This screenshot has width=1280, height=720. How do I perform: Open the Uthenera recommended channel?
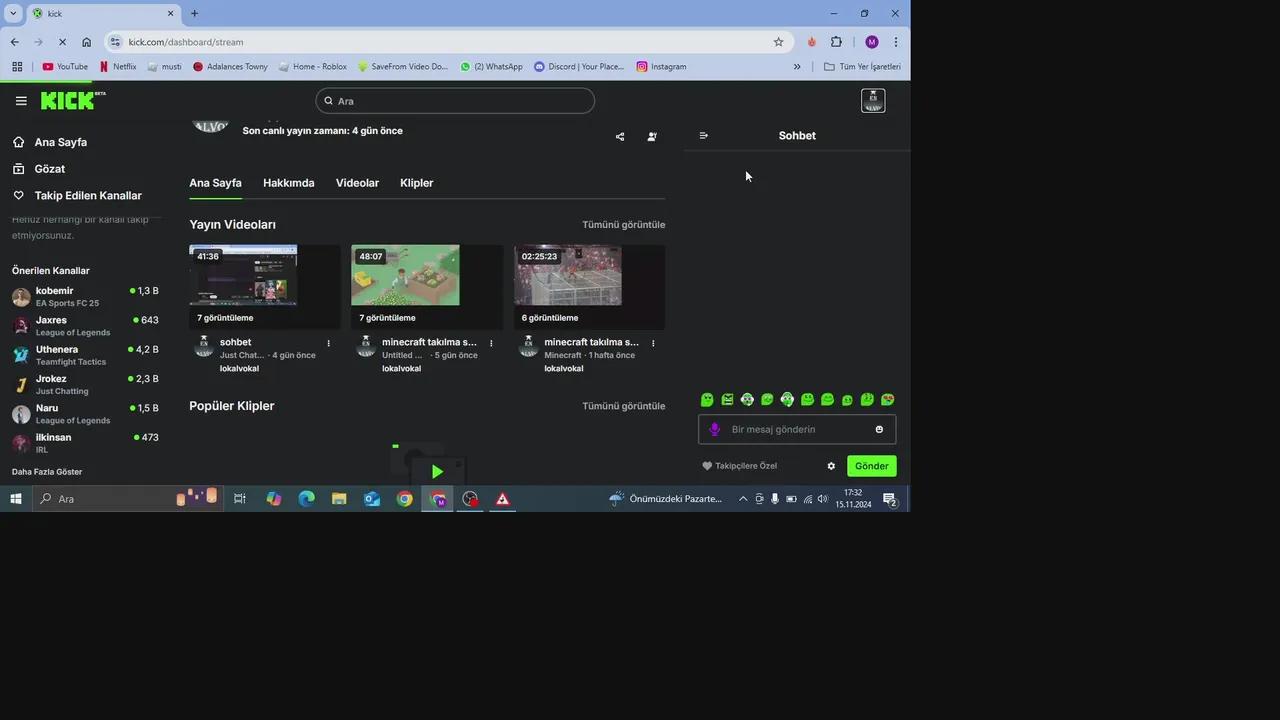pos(85,355)
